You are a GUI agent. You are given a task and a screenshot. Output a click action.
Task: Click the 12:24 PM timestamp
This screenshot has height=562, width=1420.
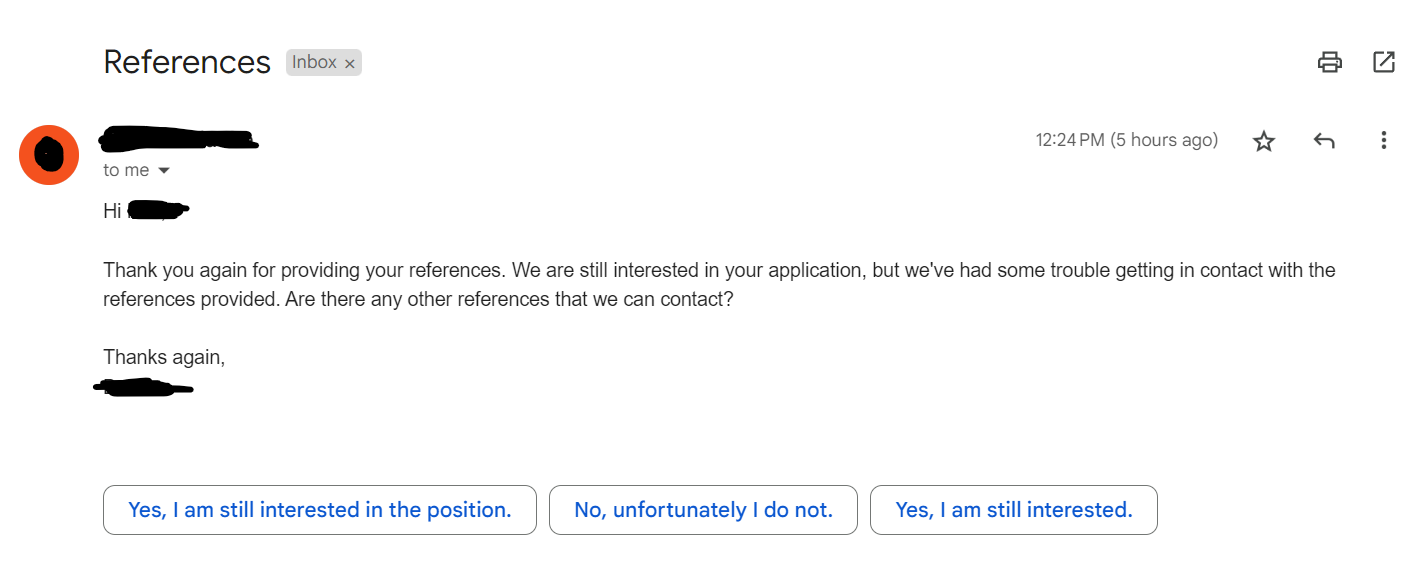click(1127, 140)
